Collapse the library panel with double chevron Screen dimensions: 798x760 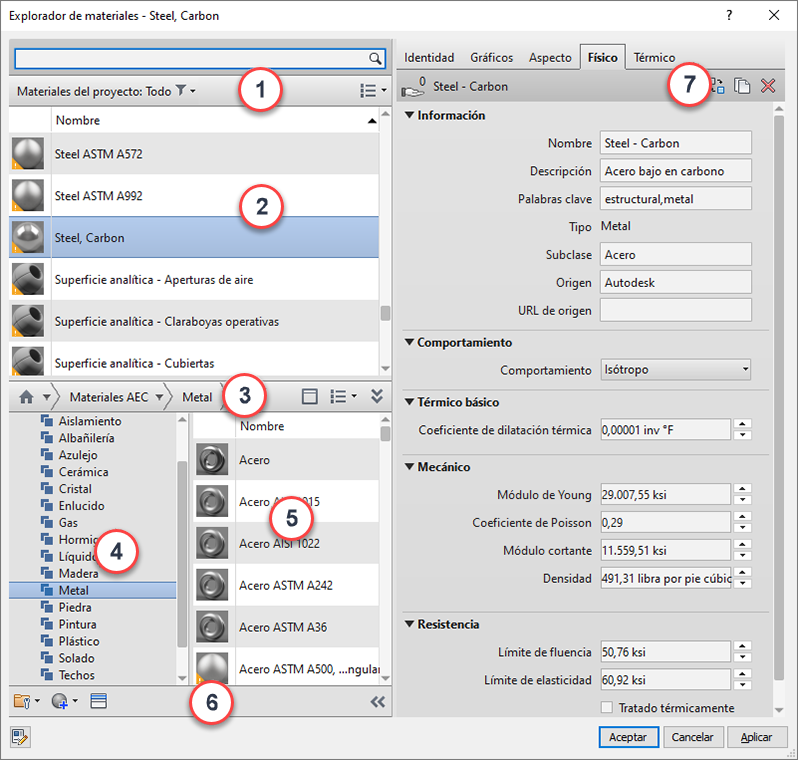point(377,397)
